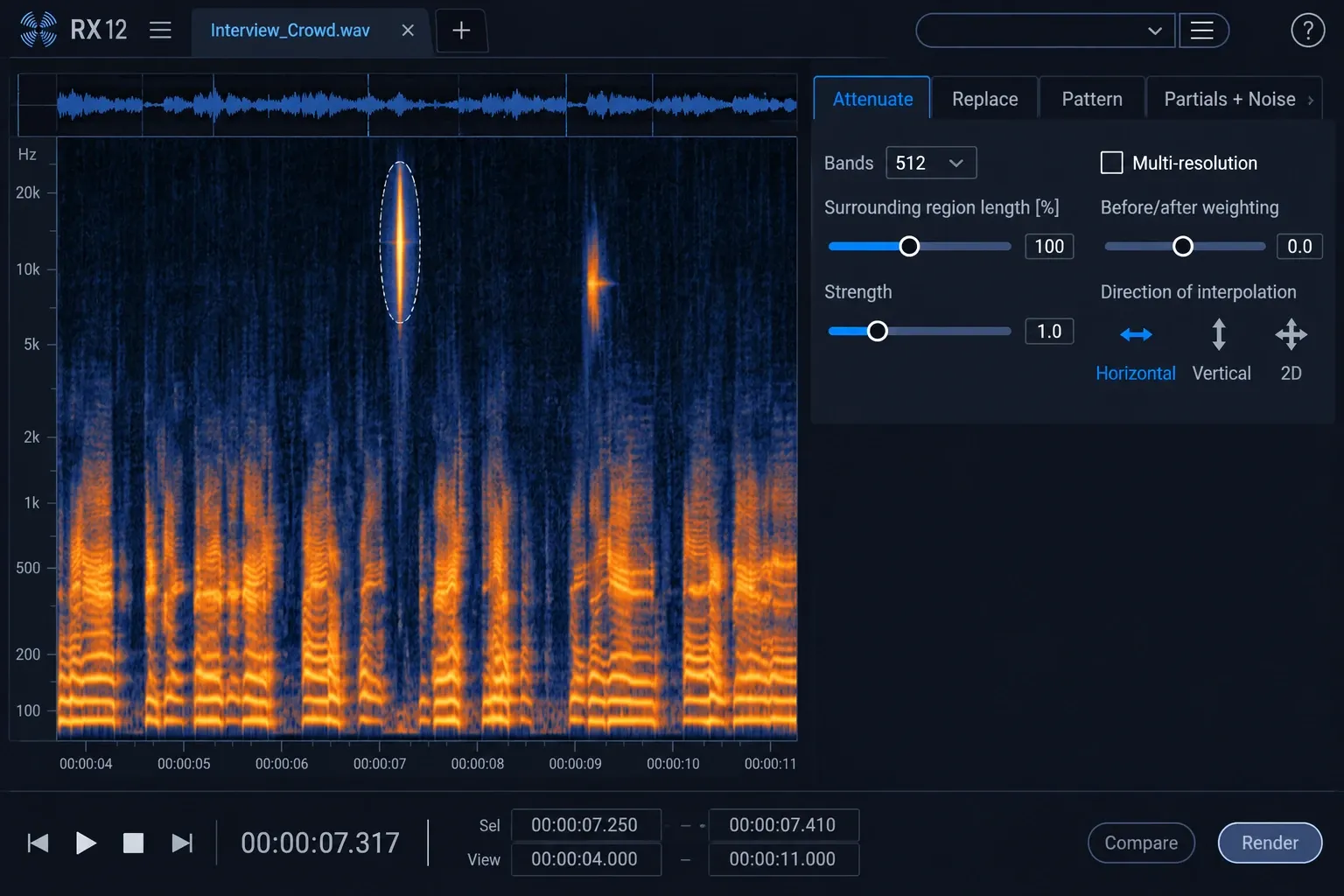This screenshot has width=1344, height=896.
Task: Click the Compare button
Action: 1141,843
